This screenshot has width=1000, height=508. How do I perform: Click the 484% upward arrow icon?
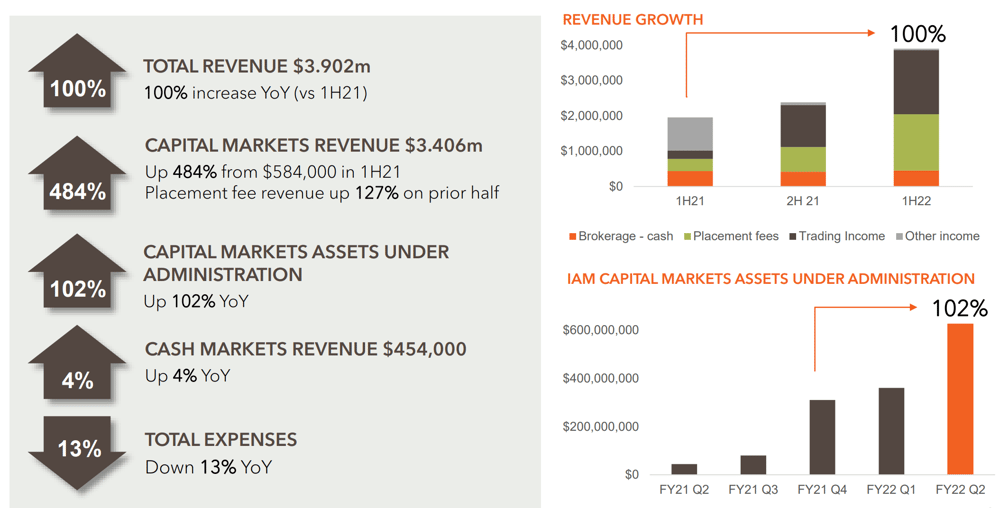pyautogui.click(x=77, y=173)
